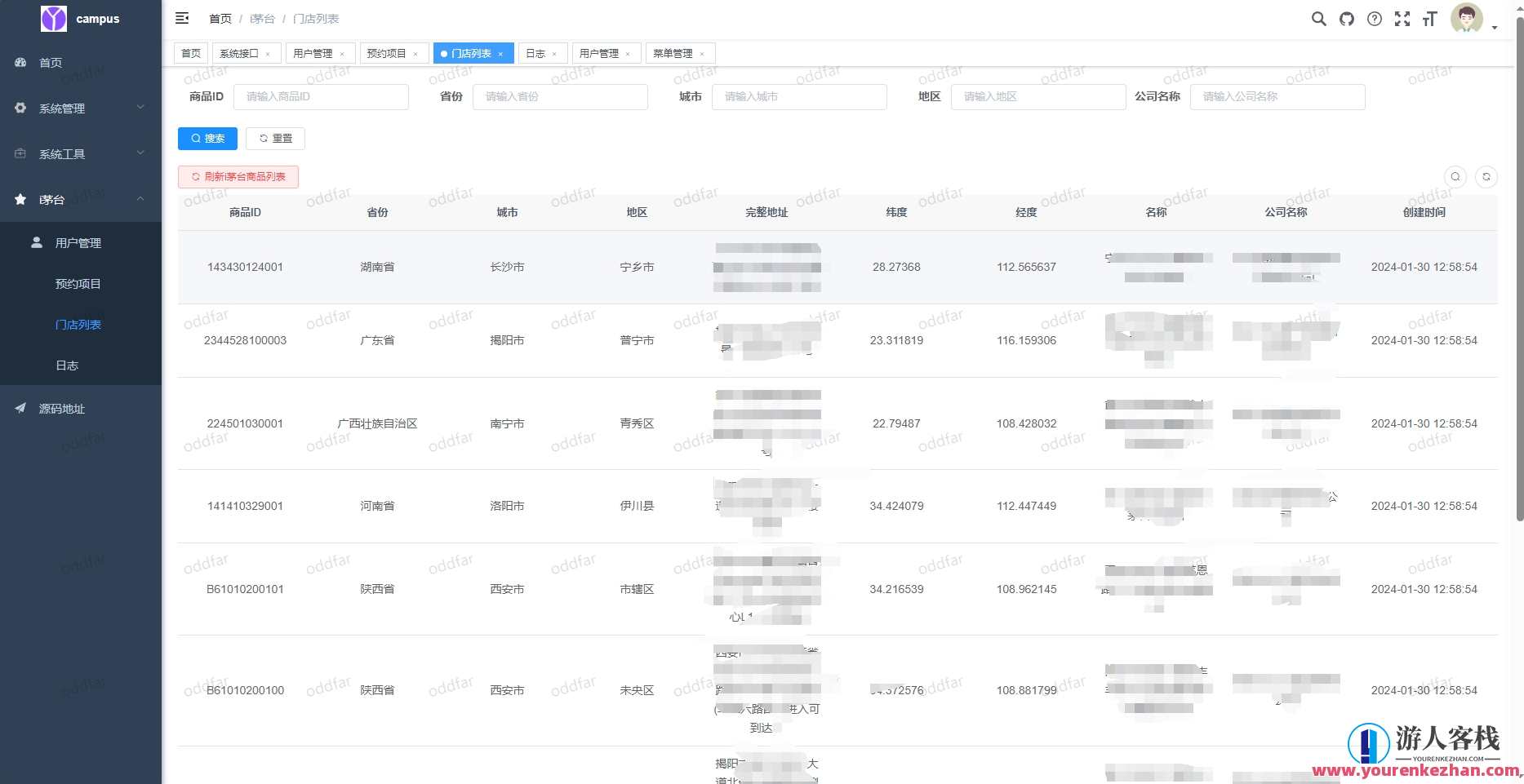Click the blue 搜索 button
1524x784 pixels.
tap(207, 139)
